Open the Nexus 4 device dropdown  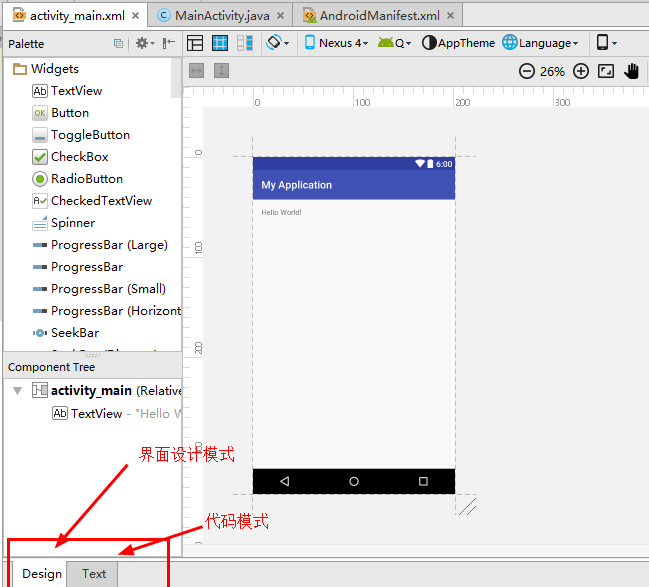[336, 43]
